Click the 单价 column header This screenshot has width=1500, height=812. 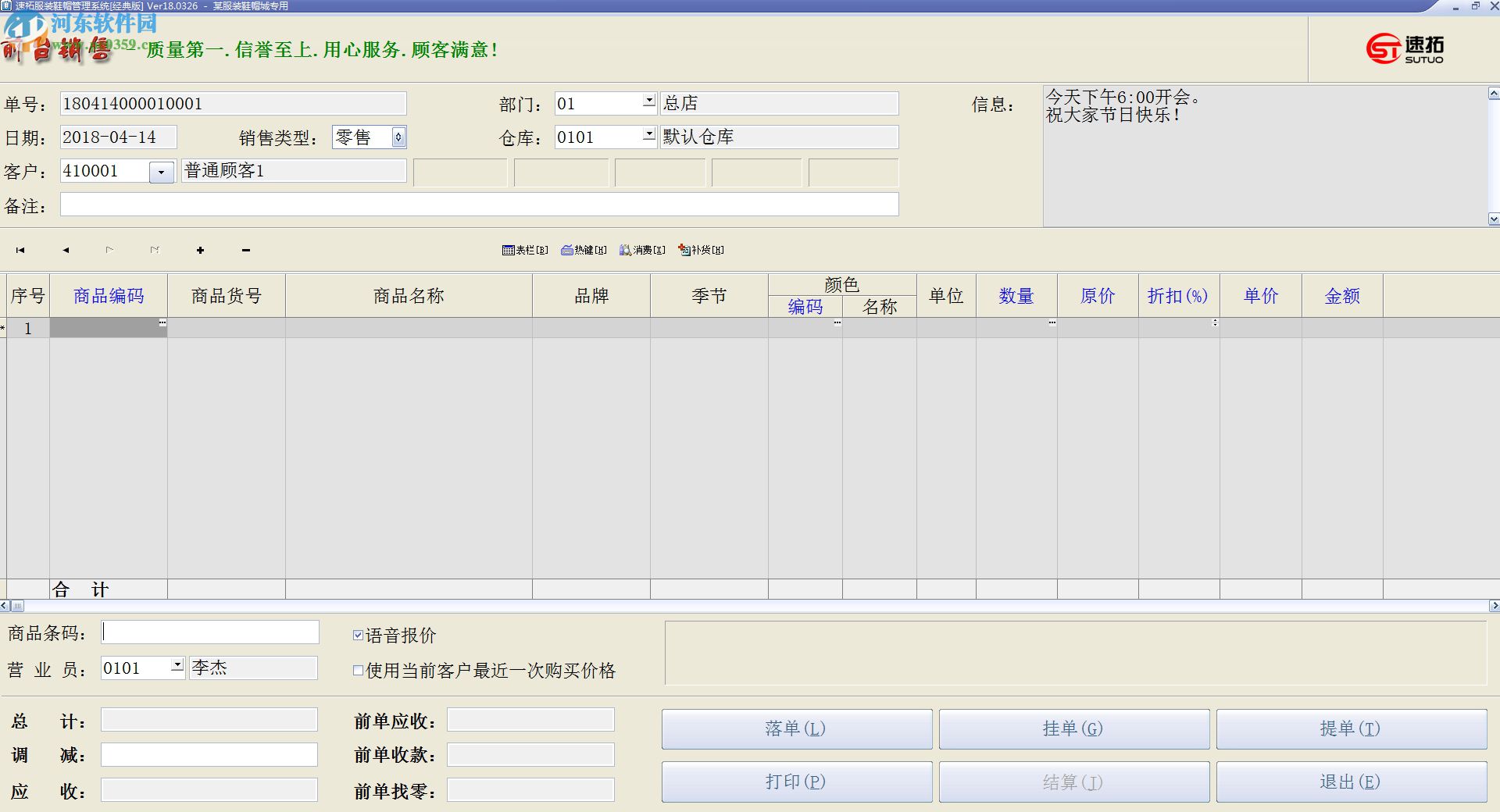coord(1261,296)
